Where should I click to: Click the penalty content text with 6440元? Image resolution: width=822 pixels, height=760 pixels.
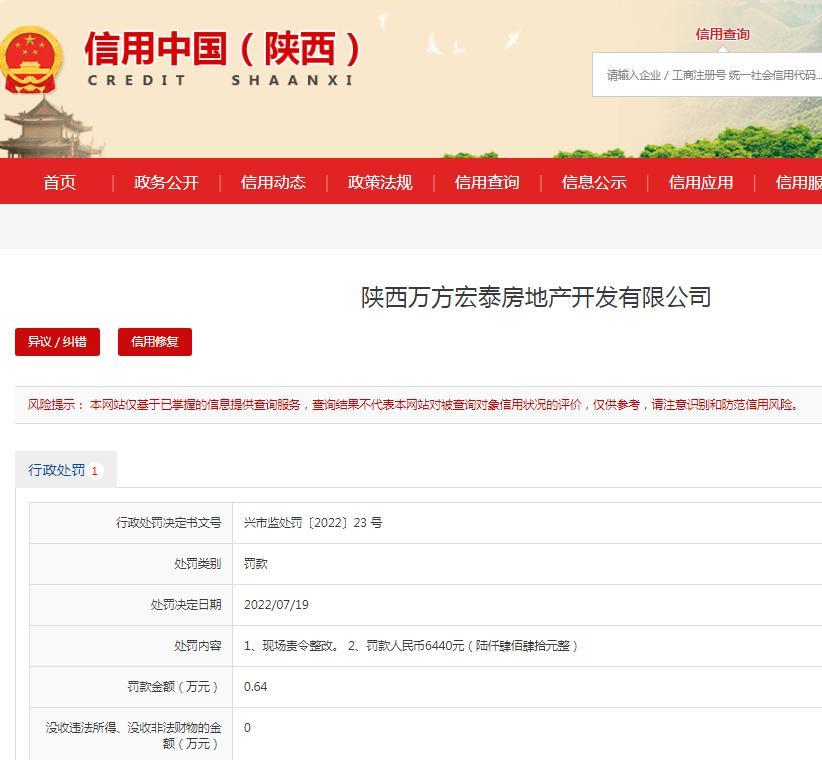pos(411,646)
